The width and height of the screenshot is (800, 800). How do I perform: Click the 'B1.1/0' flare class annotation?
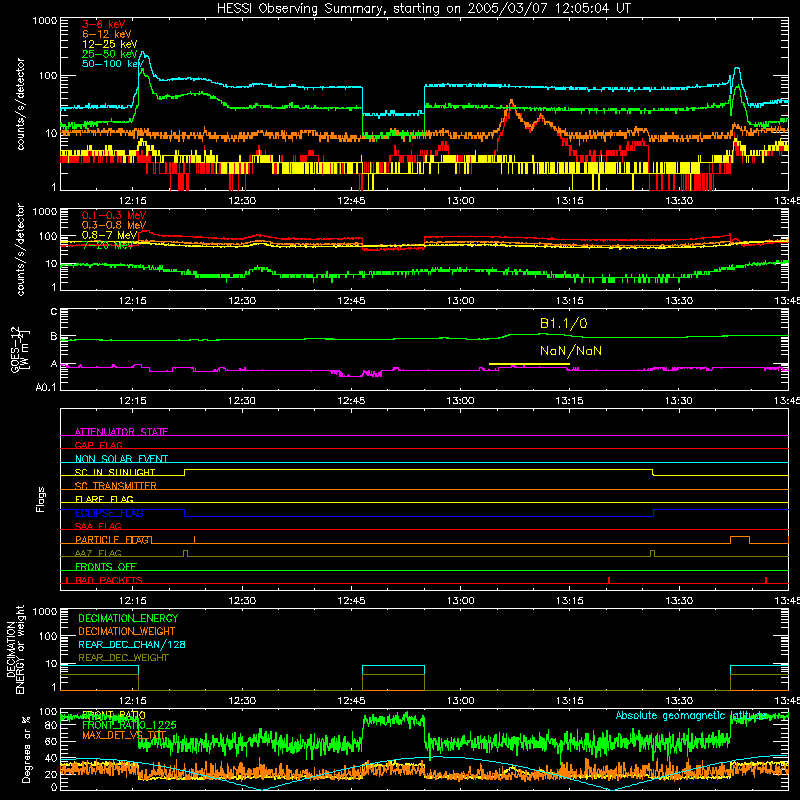coord(563,323)
